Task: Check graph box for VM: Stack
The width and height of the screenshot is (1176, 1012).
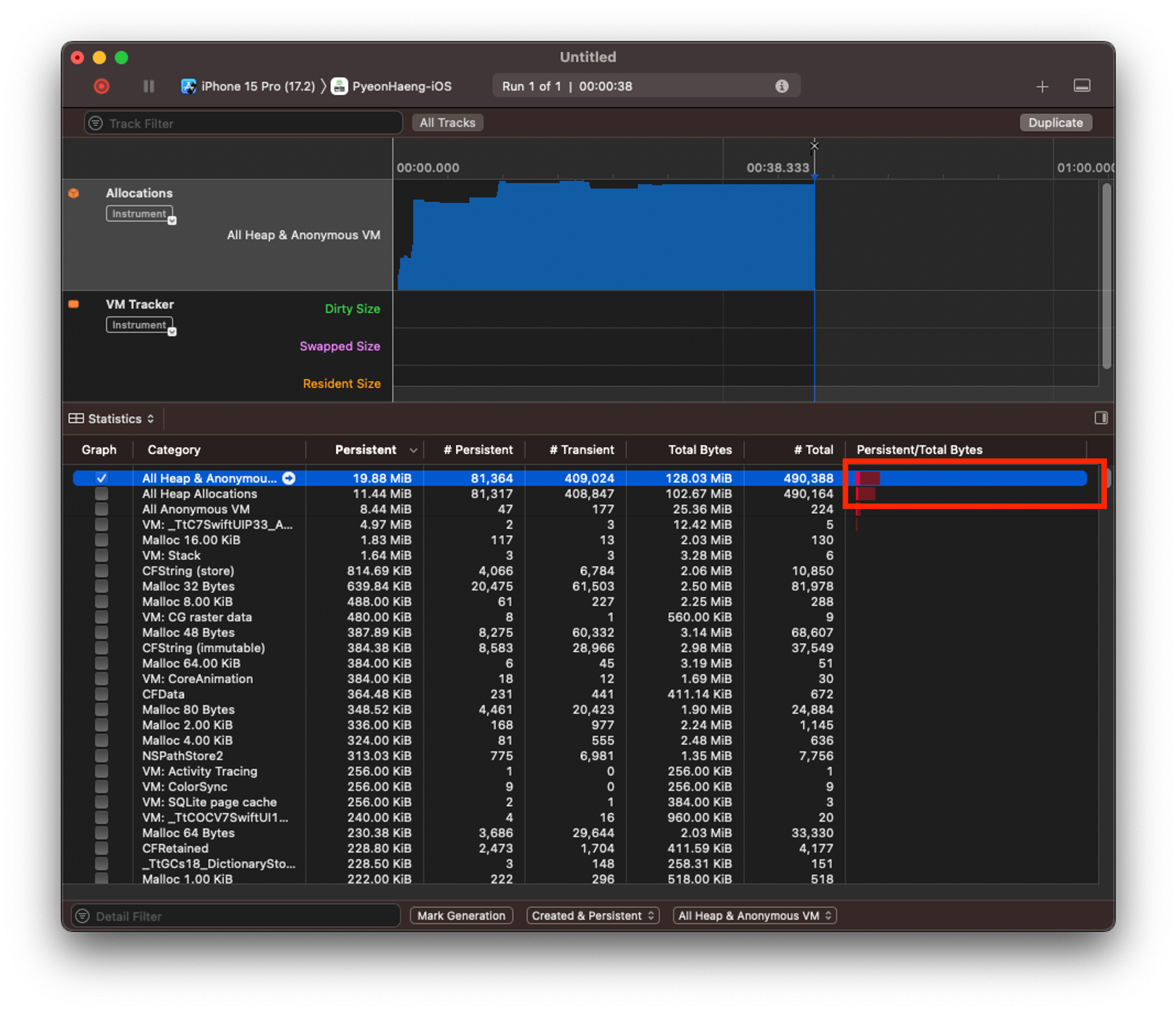Action: (x=102, y=556)
